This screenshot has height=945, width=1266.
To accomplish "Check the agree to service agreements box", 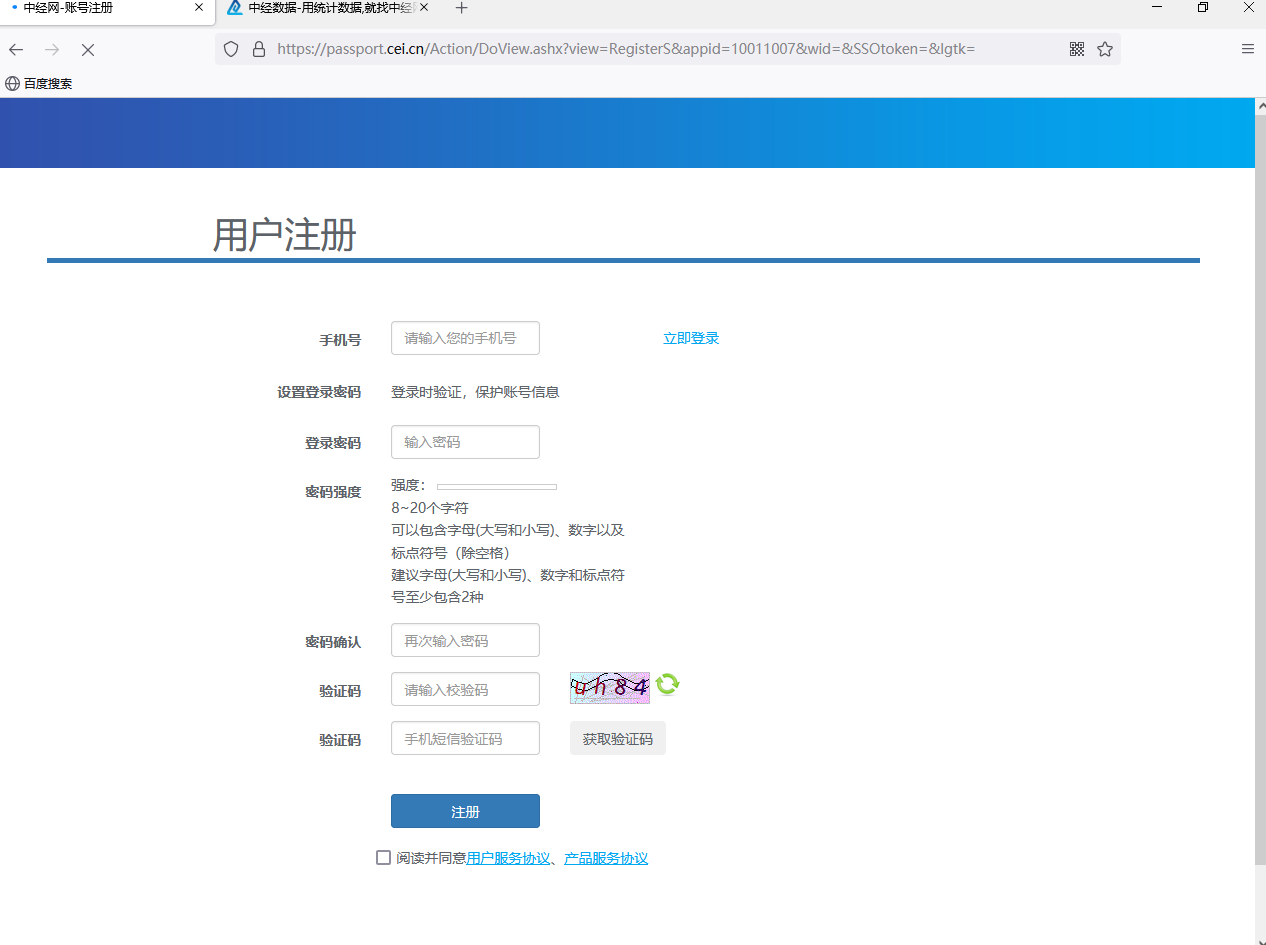I will 383,857.
